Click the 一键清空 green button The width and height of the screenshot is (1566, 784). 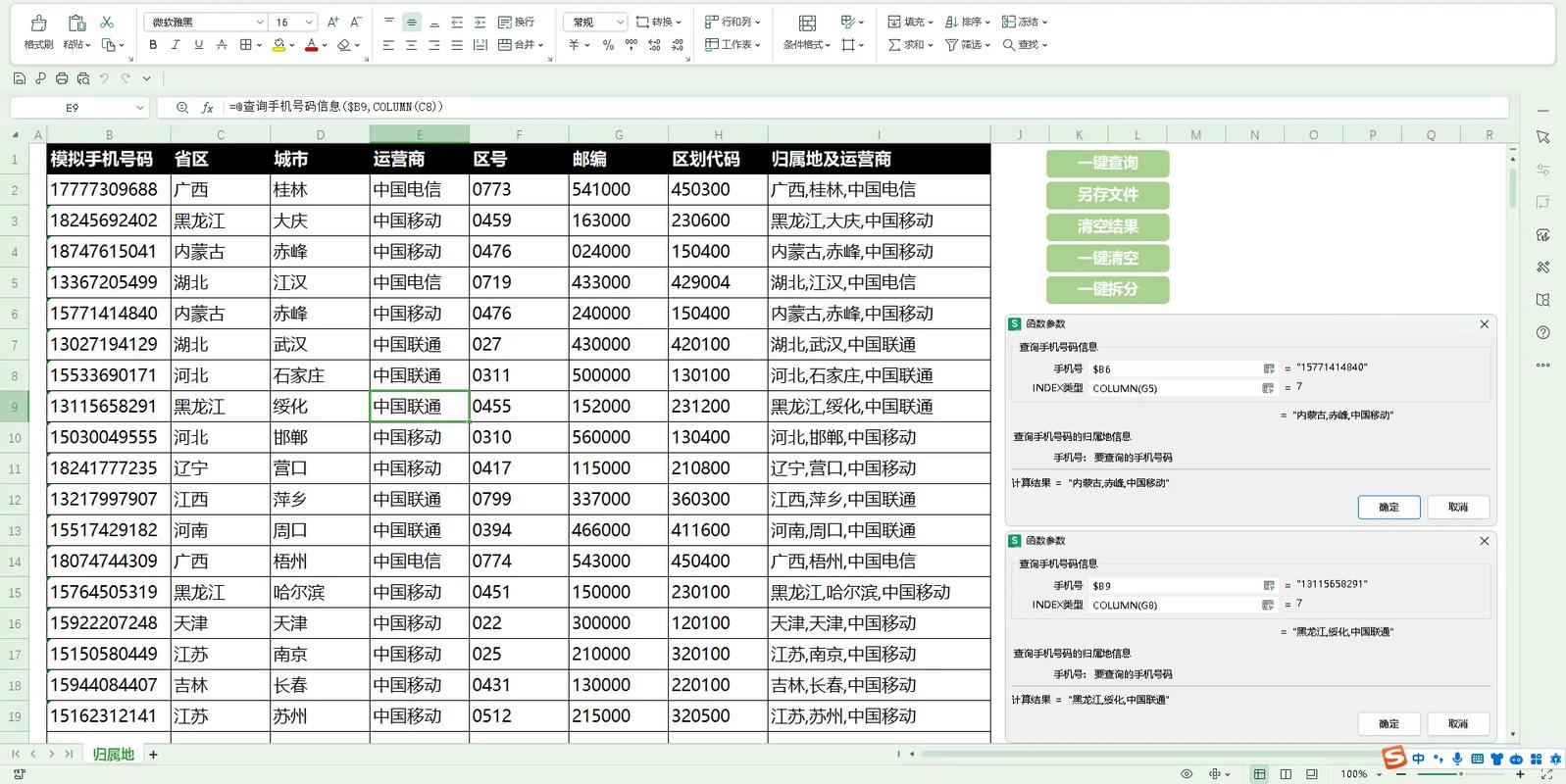[1107, 259]
